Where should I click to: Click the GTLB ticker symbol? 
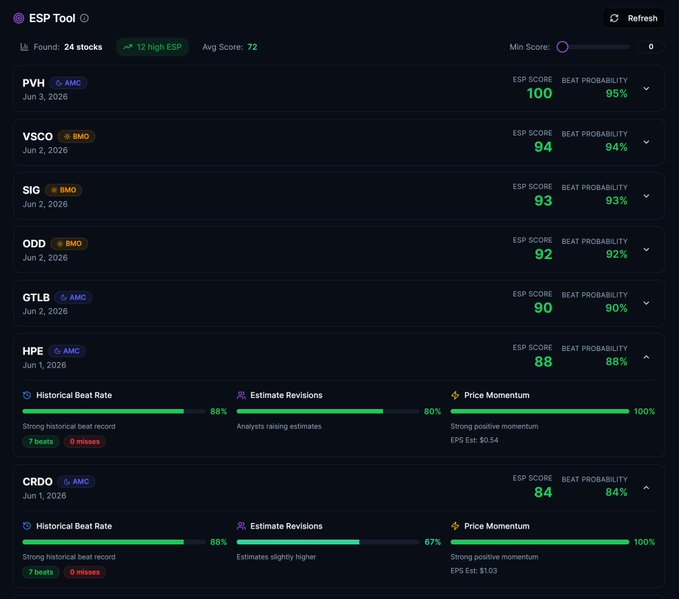pos(36,298)
